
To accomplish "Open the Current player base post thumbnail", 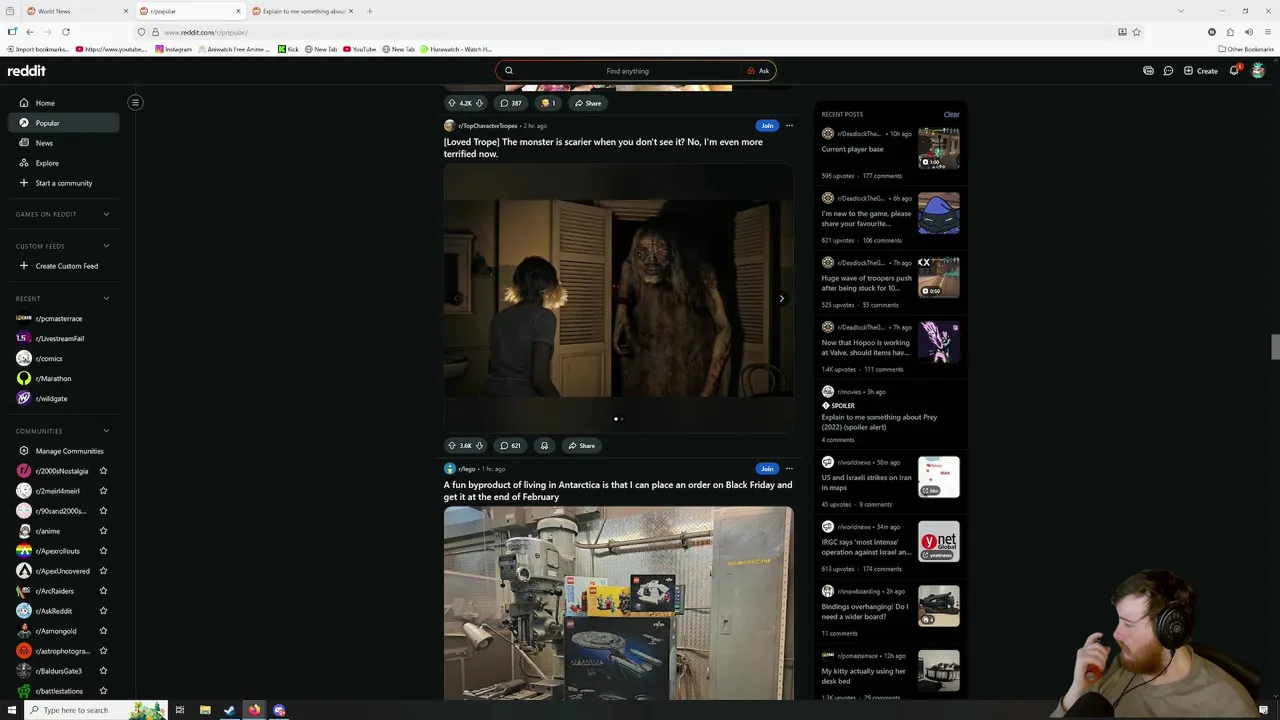I will coord(939,148).
